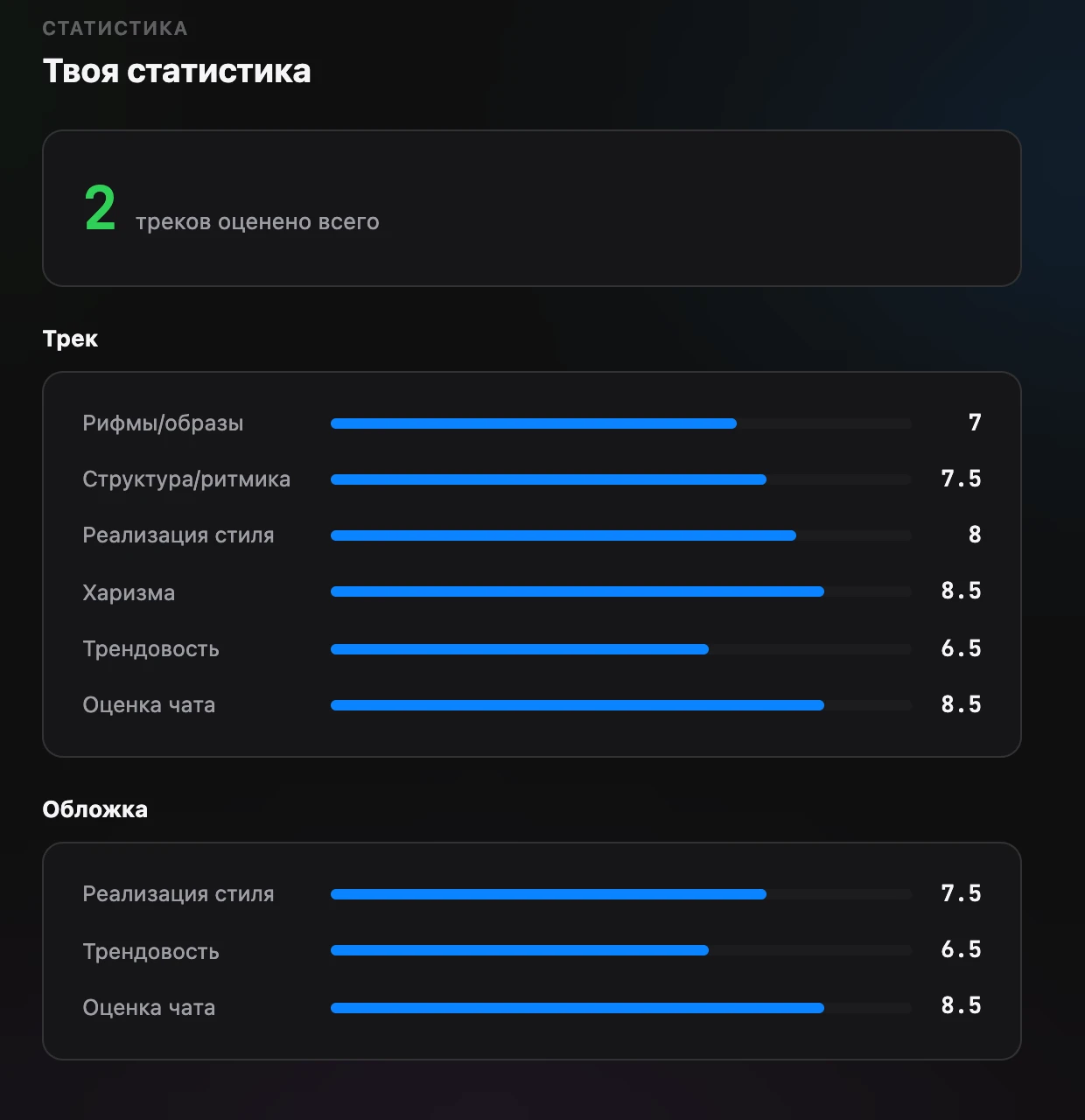Click the 6.5 Трендовость score under Обложка

[961, 949]
